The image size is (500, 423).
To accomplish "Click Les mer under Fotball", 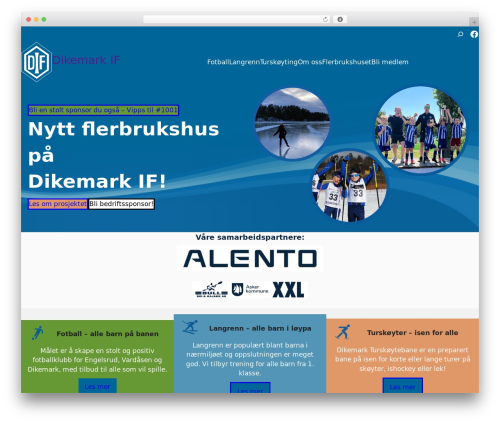I will coord(97,386).
